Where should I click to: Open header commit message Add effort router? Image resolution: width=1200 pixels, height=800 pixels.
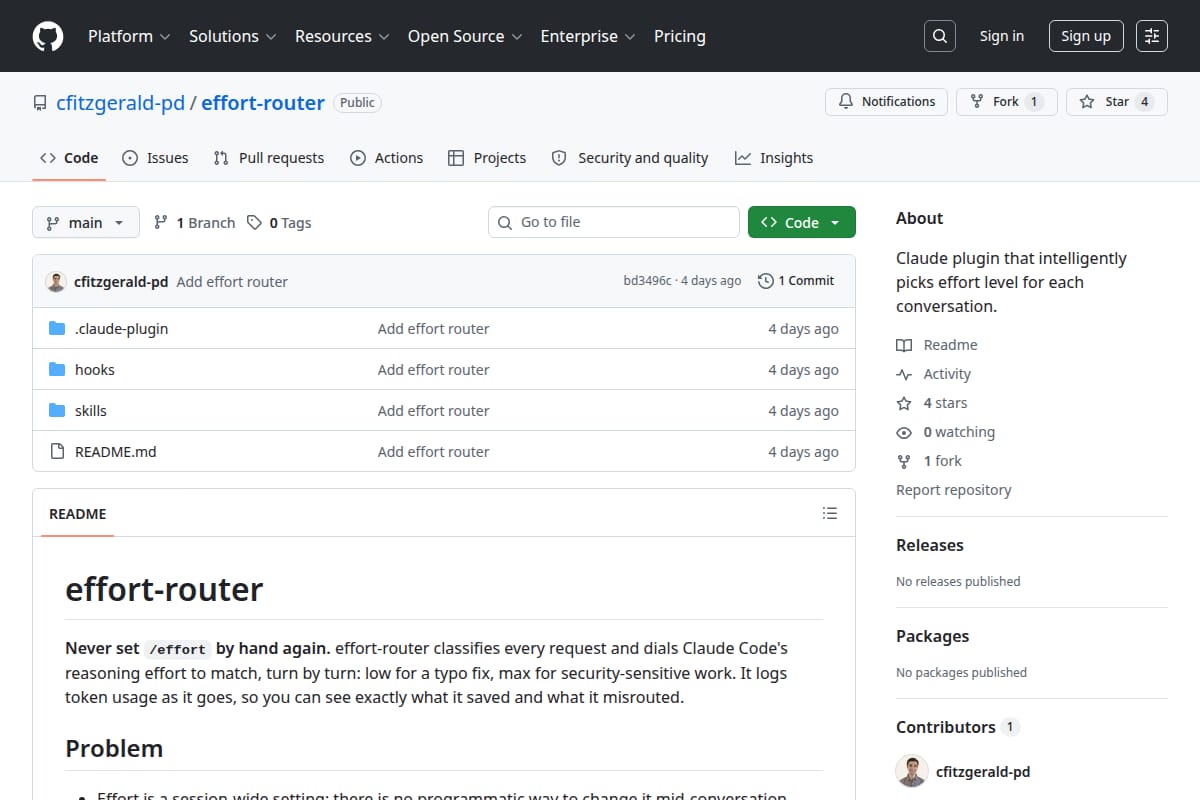click(232, 282)
